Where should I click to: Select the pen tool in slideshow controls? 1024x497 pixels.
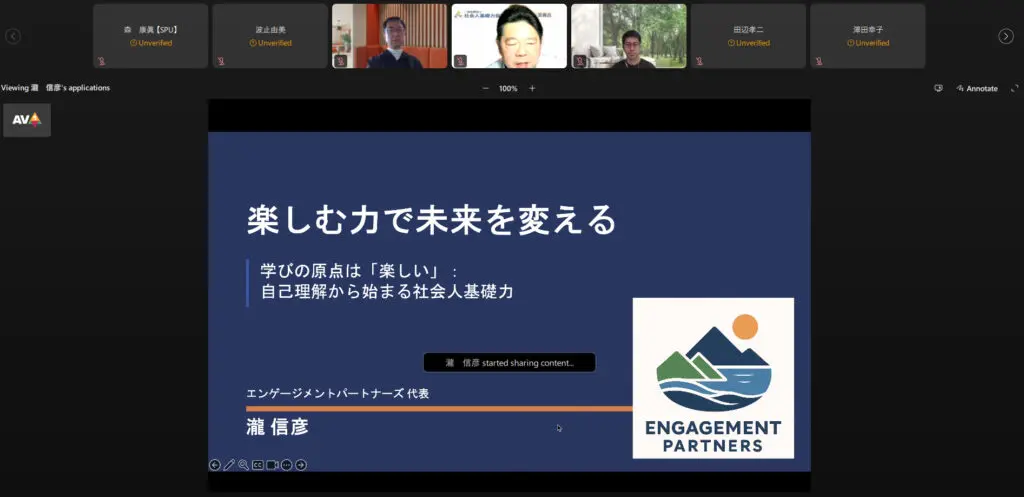click(x=229, y=465)
